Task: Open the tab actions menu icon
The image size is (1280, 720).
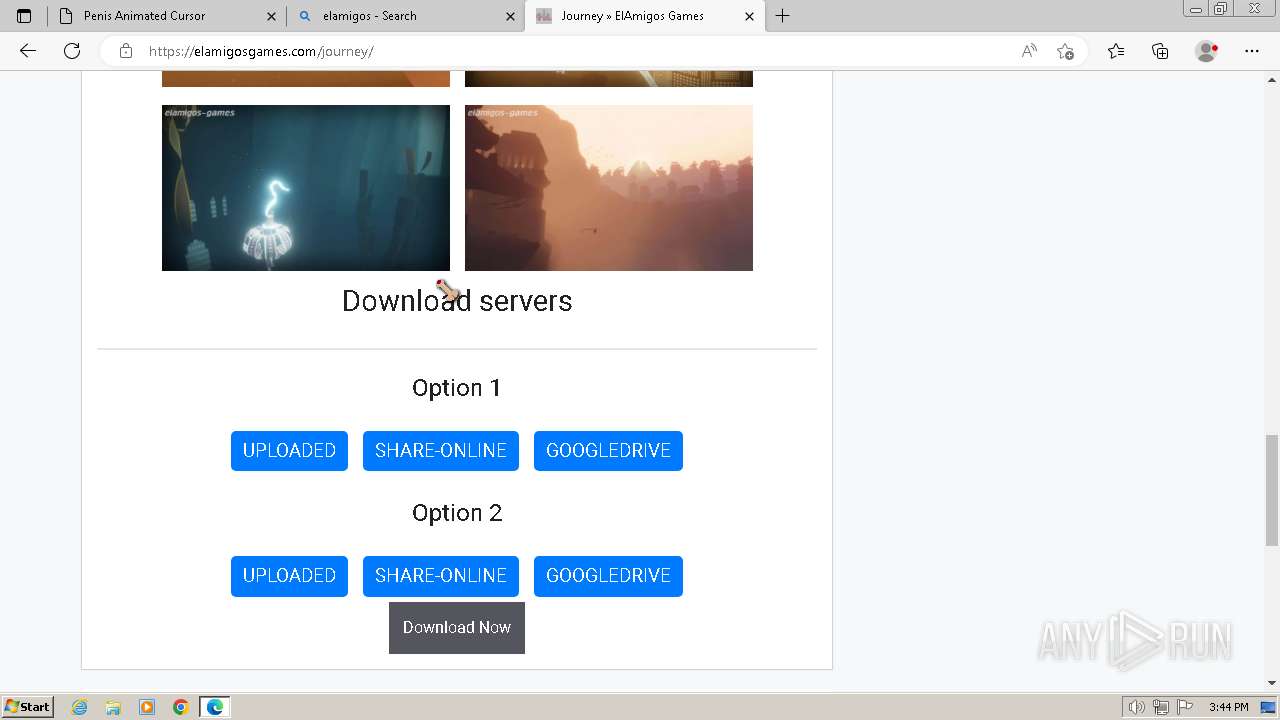Action: click(24, 16)
